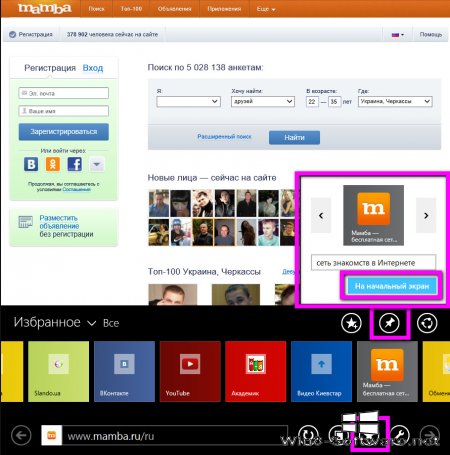This screenshot has width=450, height=455.
Task: Open the Приложения menu item
Action: [x=224, y=9]
